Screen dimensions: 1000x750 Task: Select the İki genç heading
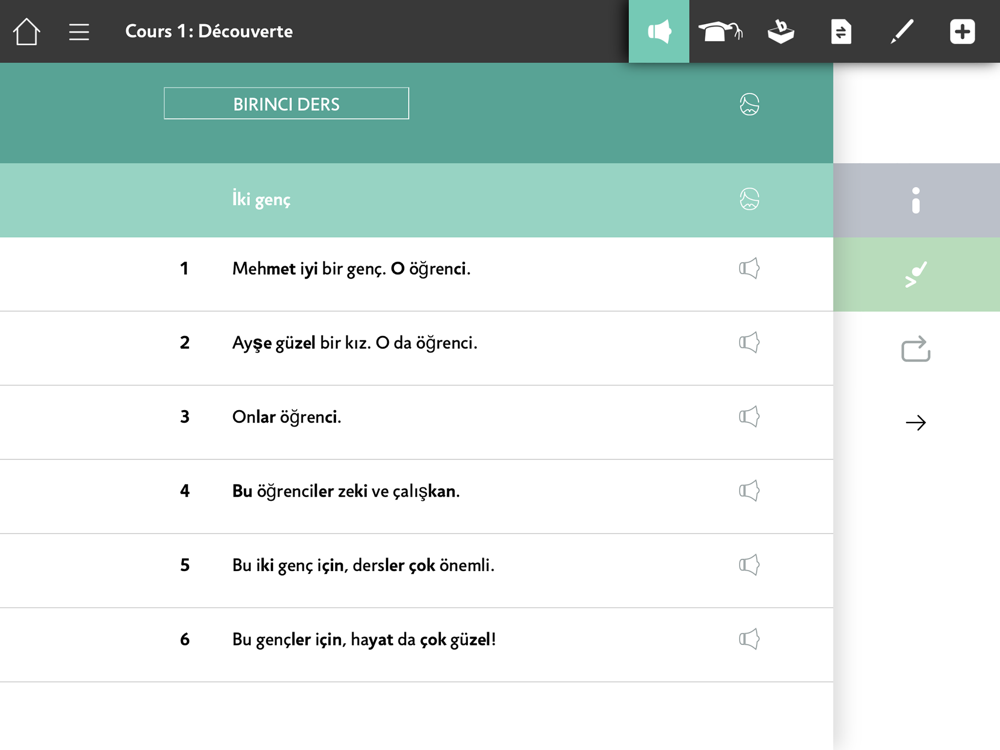[261, 199]
